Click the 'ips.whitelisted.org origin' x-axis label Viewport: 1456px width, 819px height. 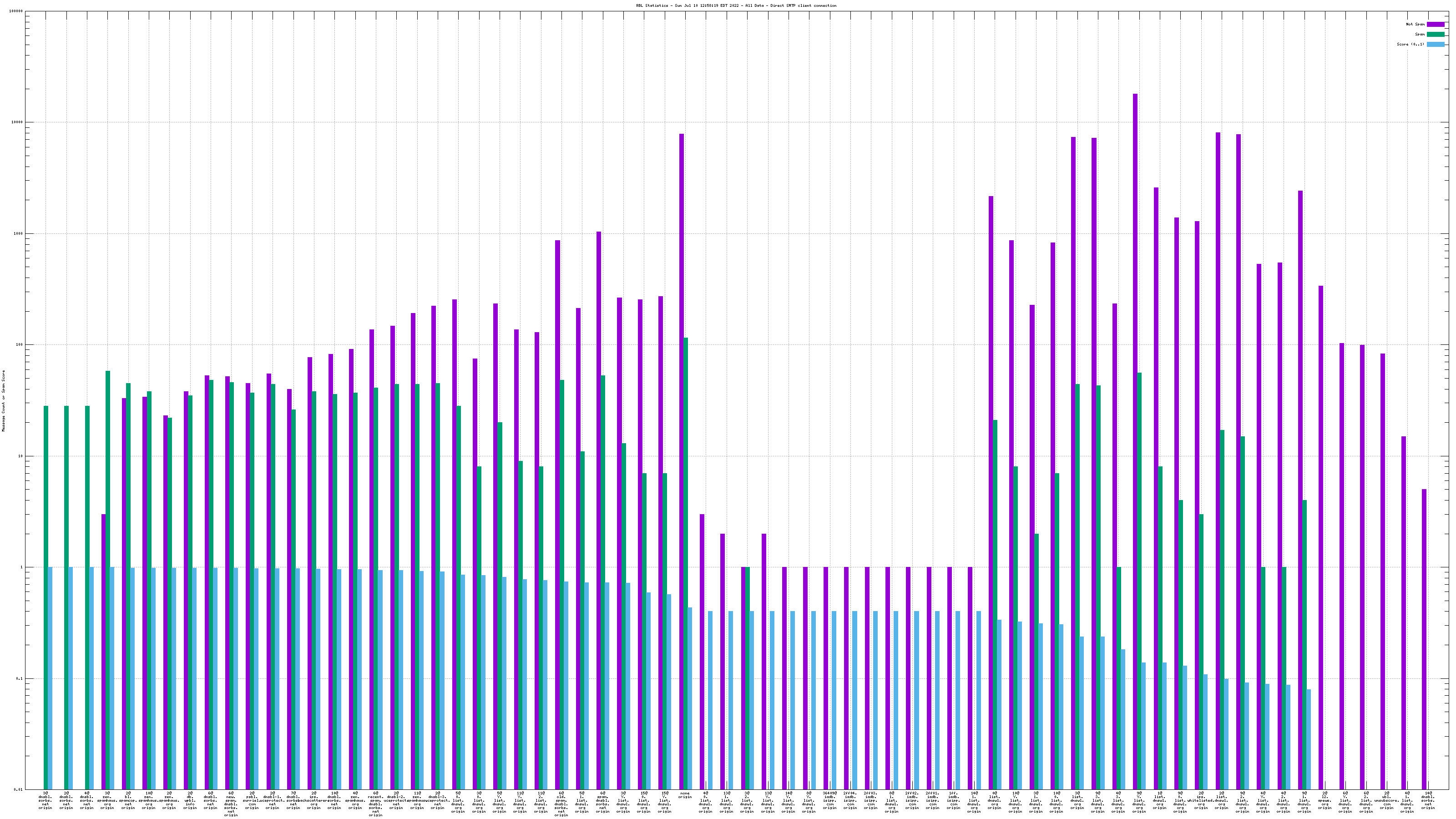point(1201,800)
